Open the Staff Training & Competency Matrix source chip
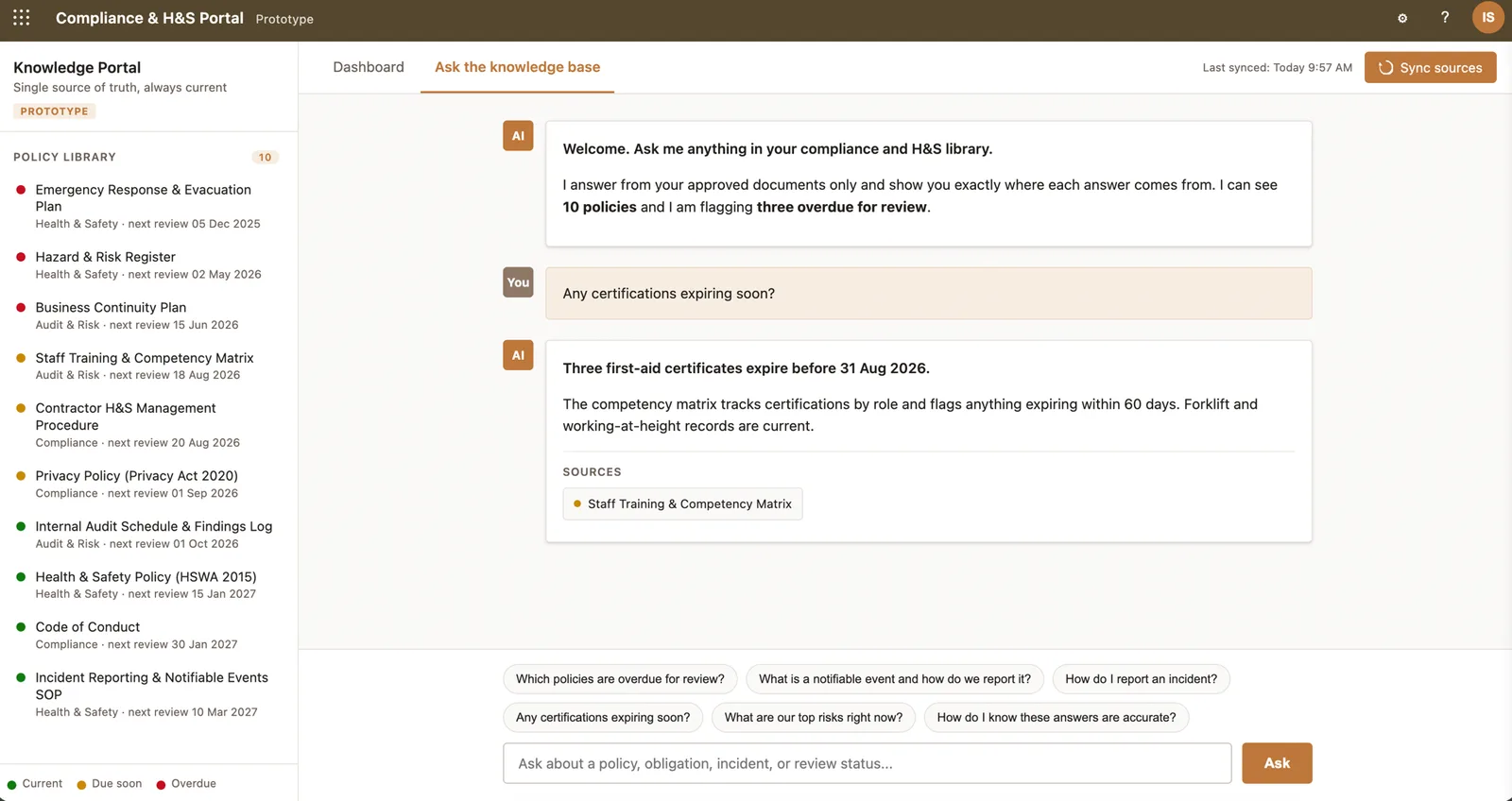 682,503
